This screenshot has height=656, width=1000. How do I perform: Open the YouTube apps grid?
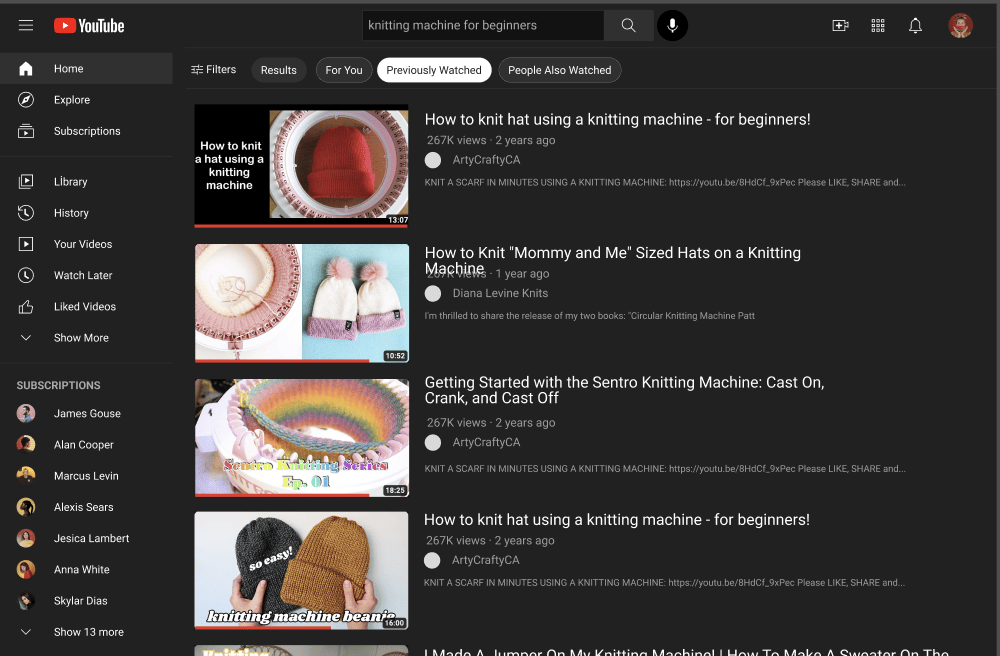coord(878,26)
